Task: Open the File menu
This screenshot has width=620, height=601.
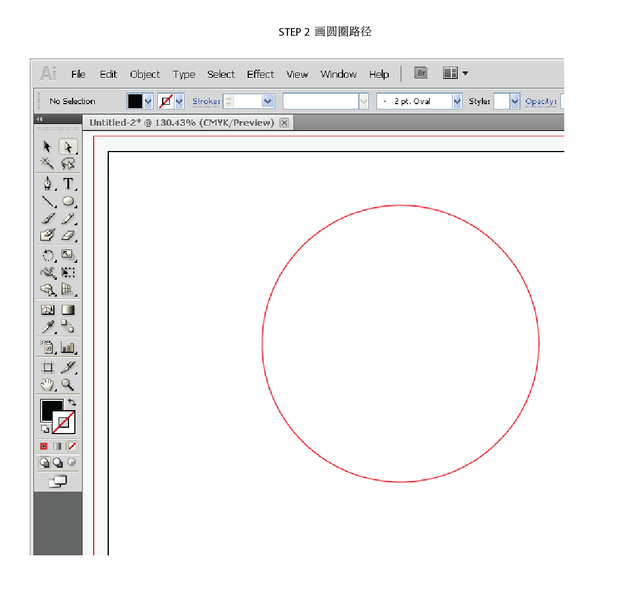Action: [78, 74]
